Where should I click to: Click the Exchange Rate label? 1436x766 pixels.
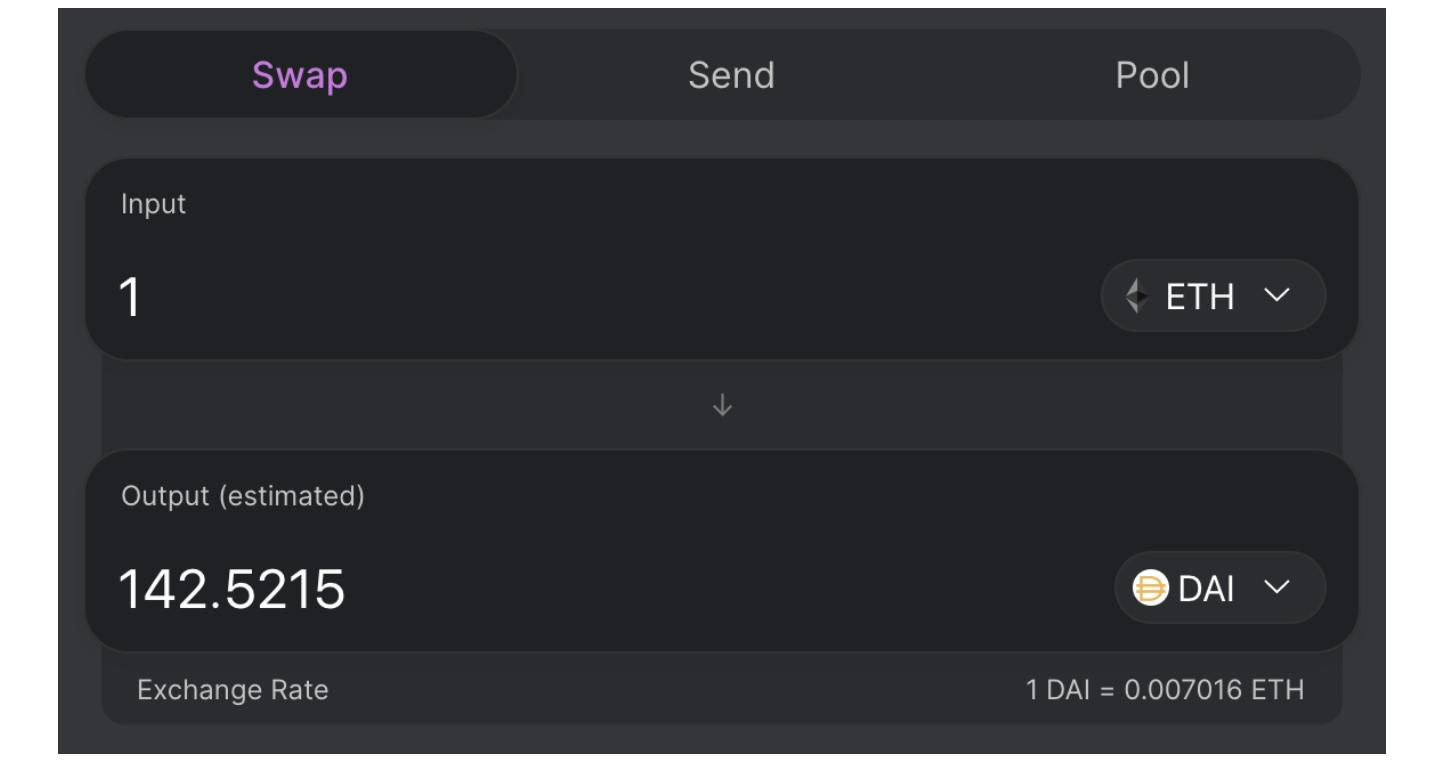tap(232, 690)
